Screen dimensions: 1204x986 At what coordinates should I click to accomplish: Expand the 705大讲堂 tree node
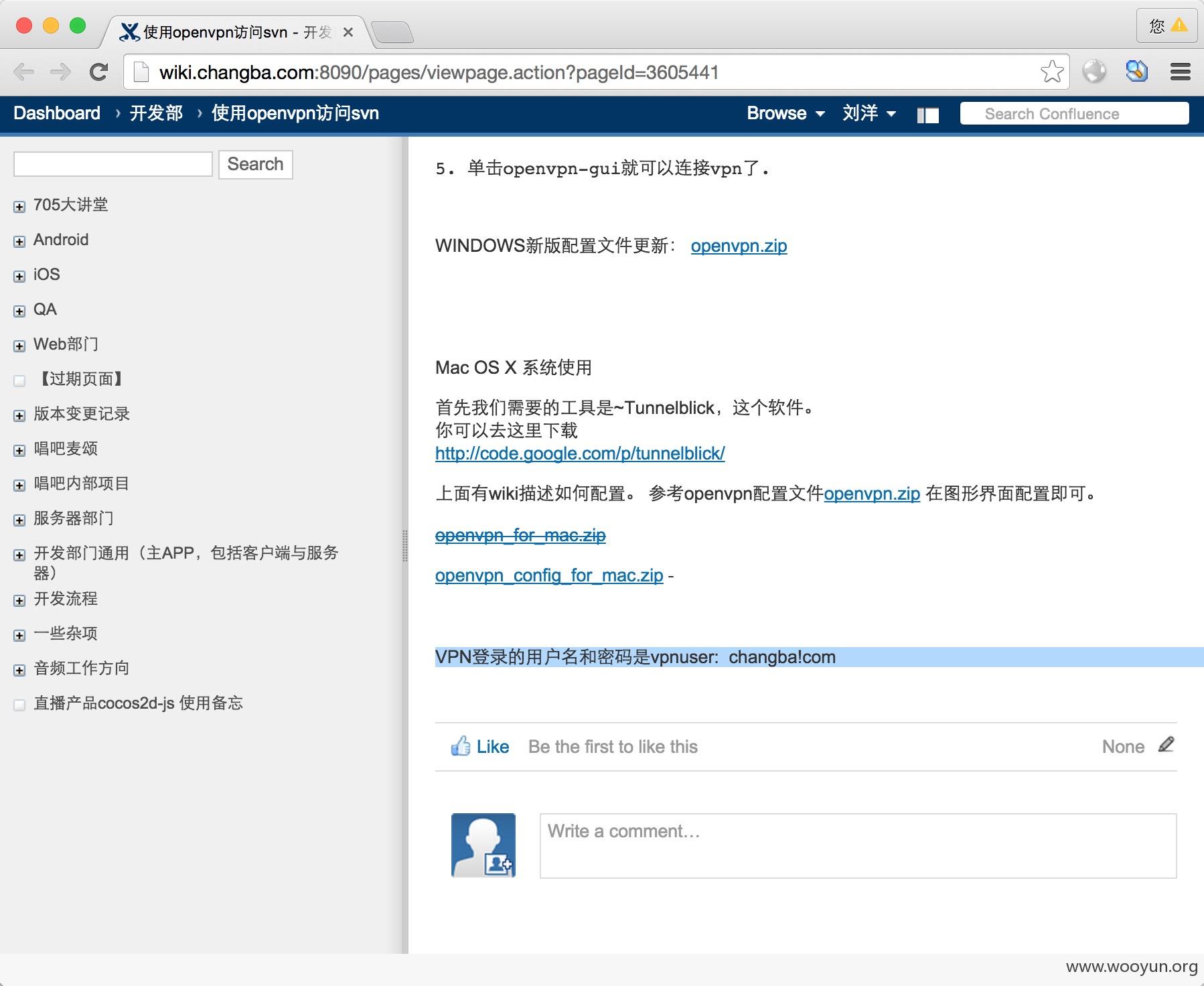19,206
